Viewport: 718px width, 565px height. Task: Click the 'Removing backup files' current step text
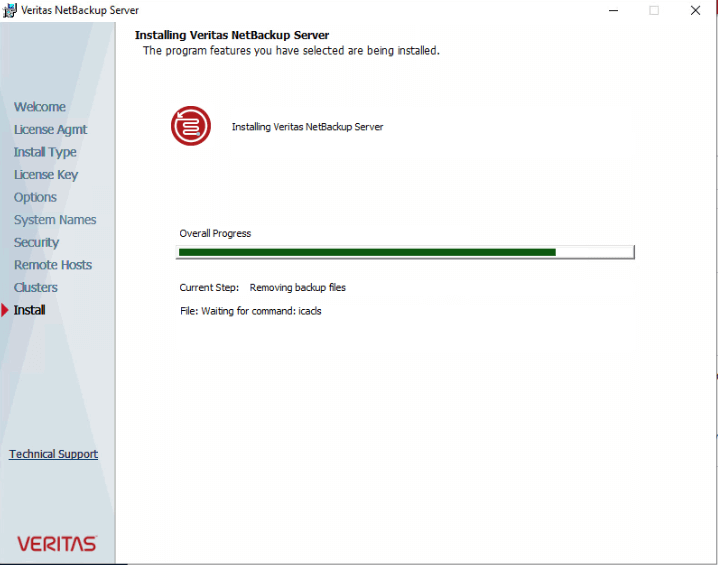(298, 288)
